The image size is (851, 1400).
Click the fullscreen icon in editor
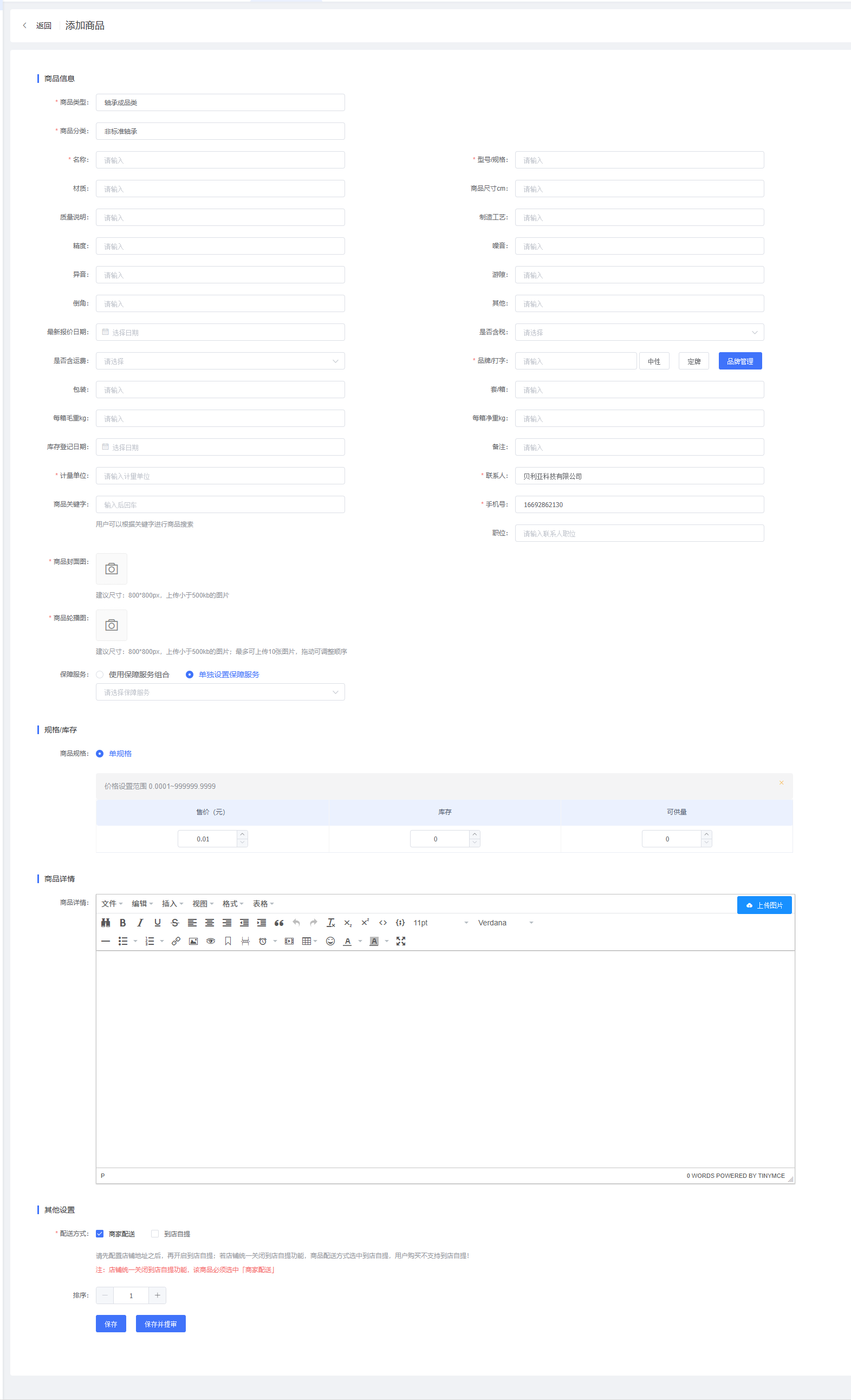coord(400,941)
